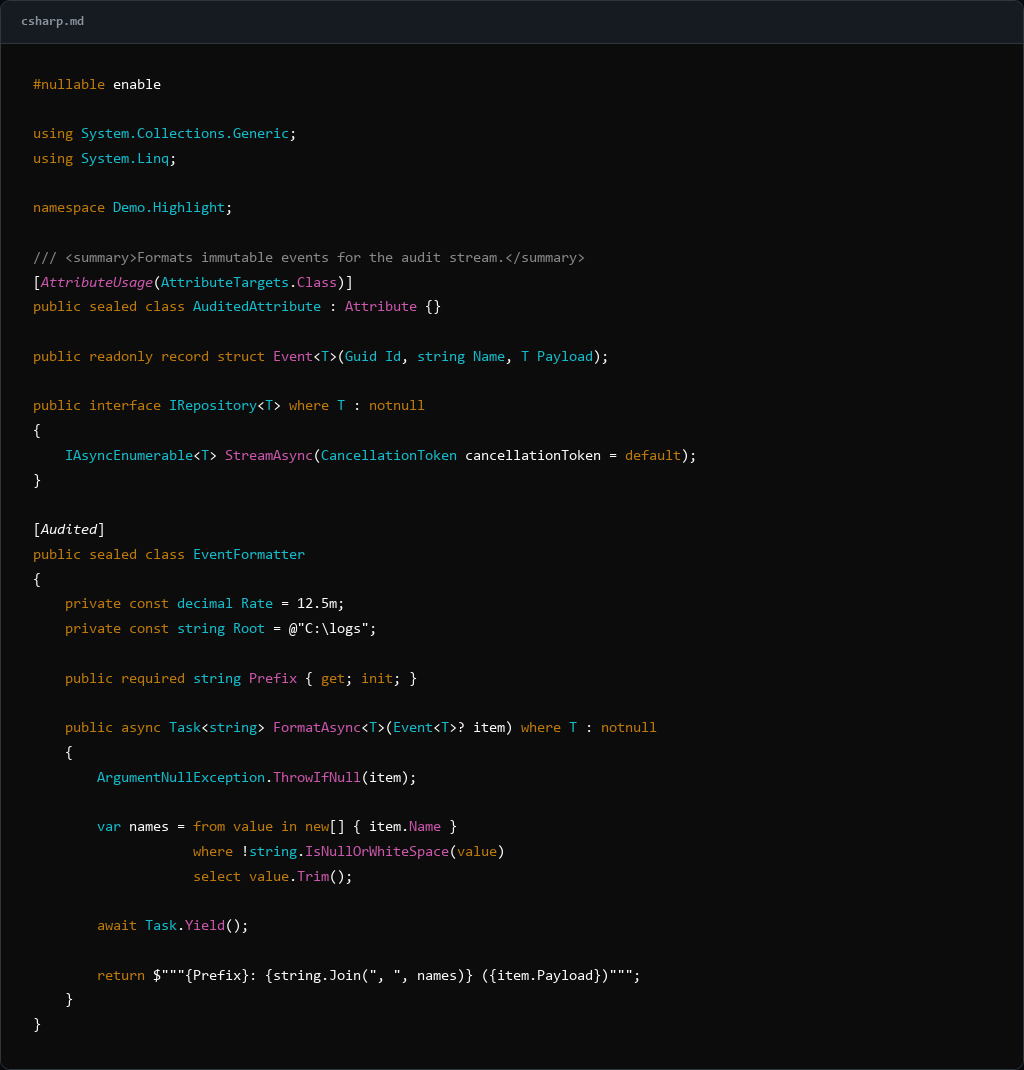The height and width of the screenshot is (1070, 1024).
Task: Click Task<string> return type
Action: click(x=217, y=728)
